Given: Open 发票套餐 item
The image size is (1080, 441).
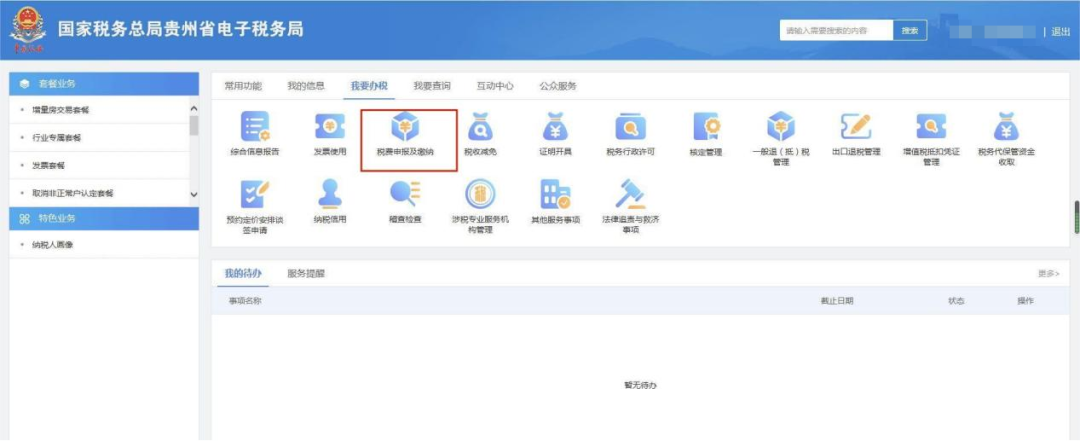Looking at the screenshot, I should coord(48,166).
